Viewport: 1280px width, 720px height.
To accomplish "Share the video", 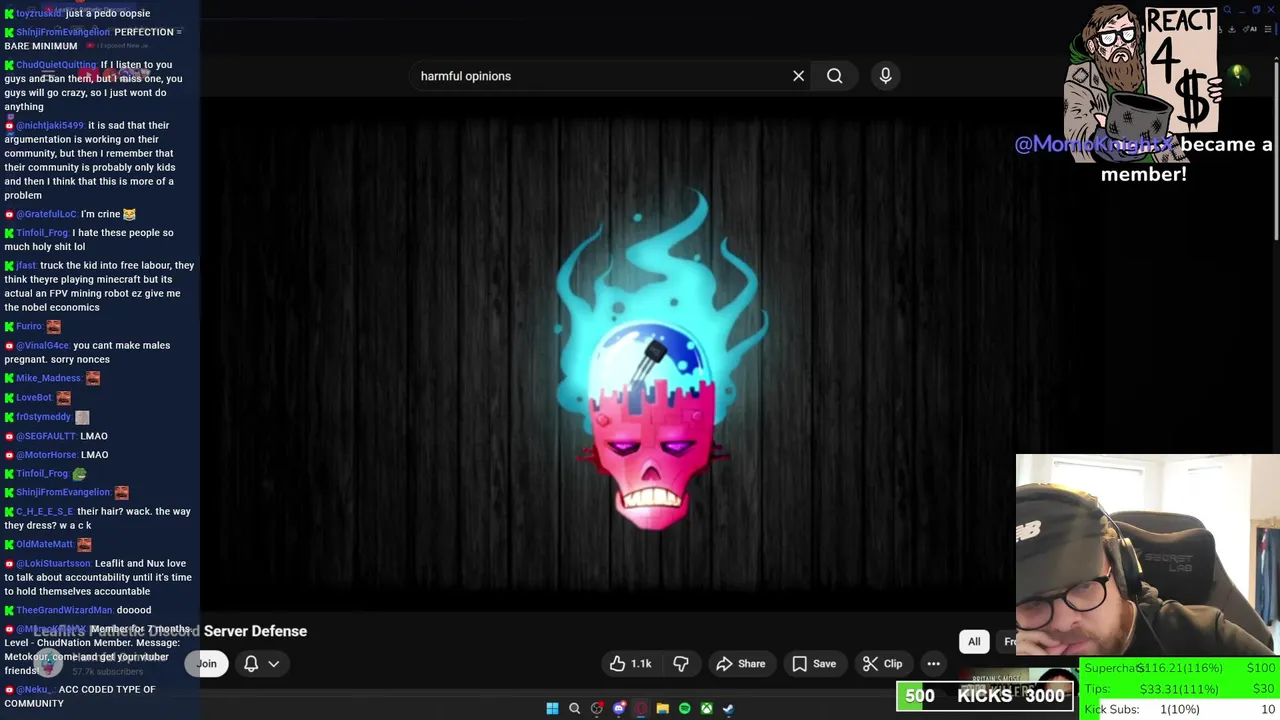I will pos(740,663).
